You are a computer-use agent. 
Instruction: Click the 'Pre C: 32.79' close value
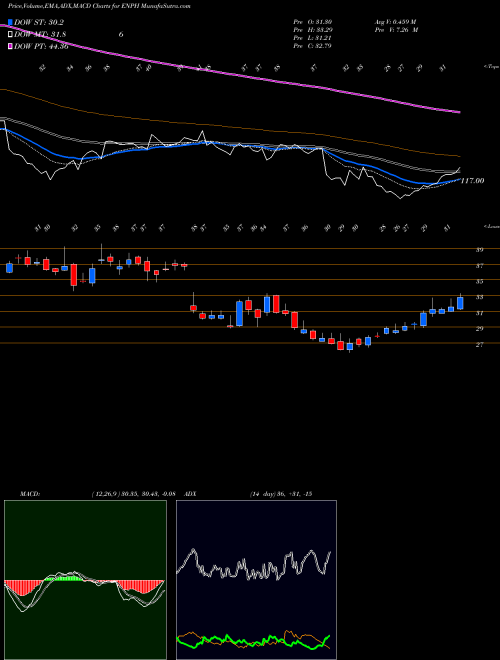tap(313, 46)
